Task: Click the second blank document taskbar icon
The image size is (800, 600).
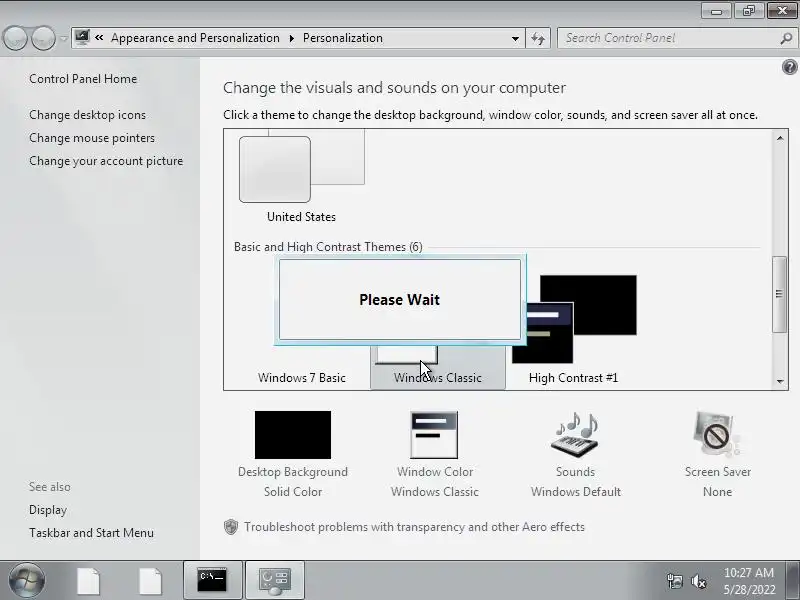Action: [151, 581]
